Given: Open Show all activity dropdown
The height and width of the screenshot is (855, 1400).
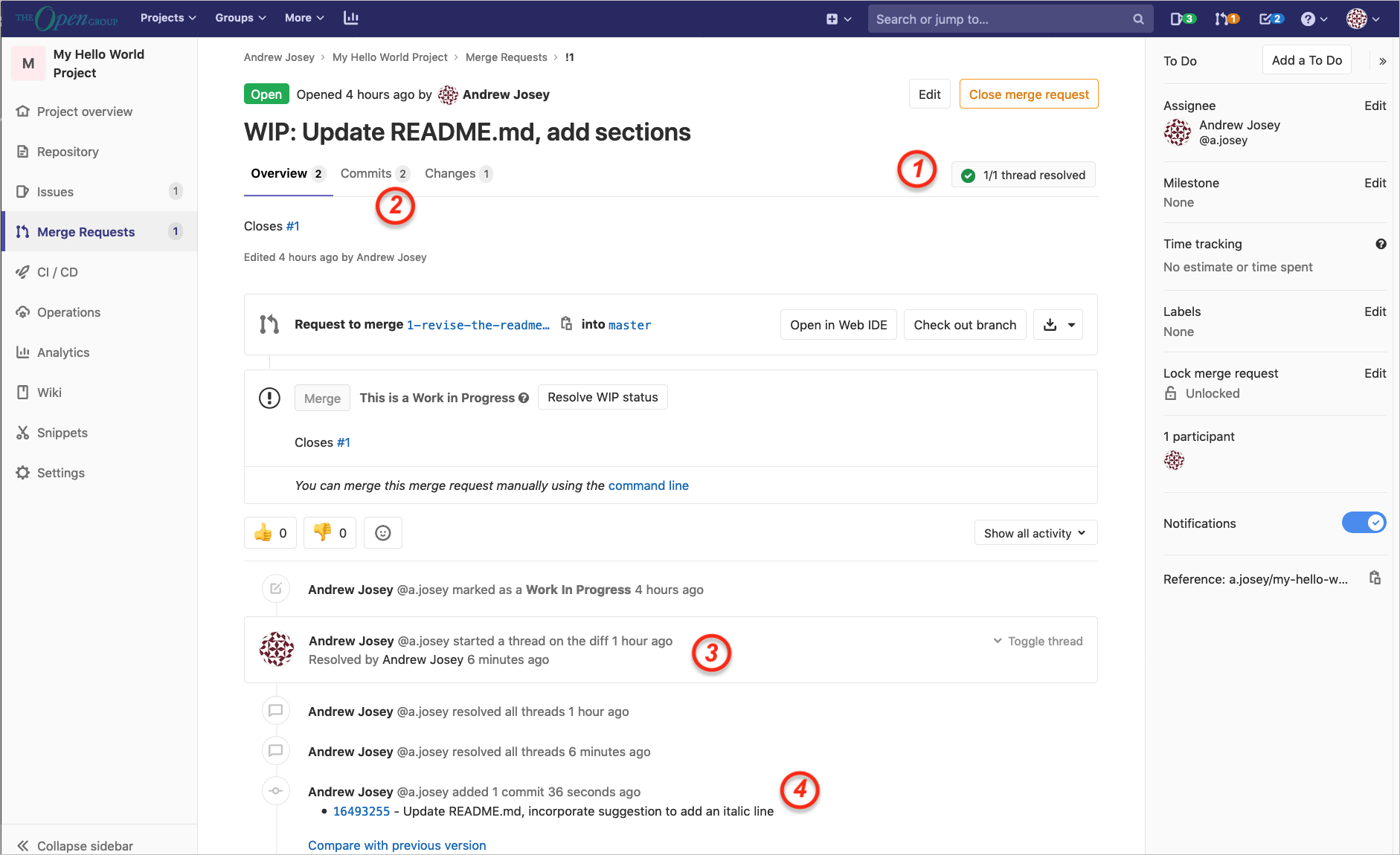Looking at the screenshot, I should [1035, 533].
